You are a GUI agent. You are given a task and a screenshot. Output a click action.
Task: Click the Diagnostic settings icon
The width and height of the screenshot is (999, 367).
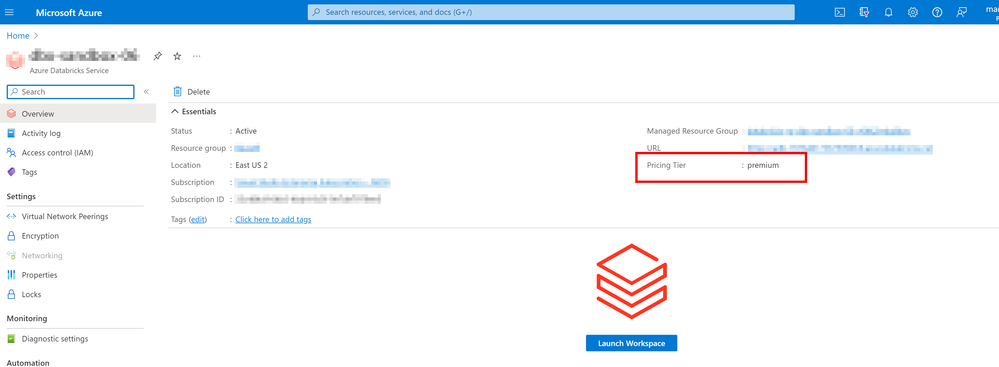point(11,339)
